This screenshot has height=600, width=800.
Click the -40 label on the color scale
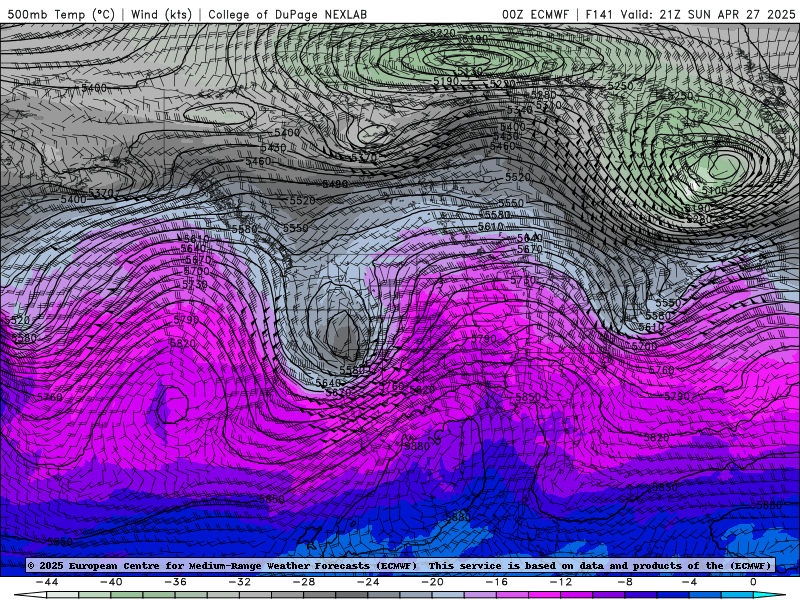coord(111,582)
